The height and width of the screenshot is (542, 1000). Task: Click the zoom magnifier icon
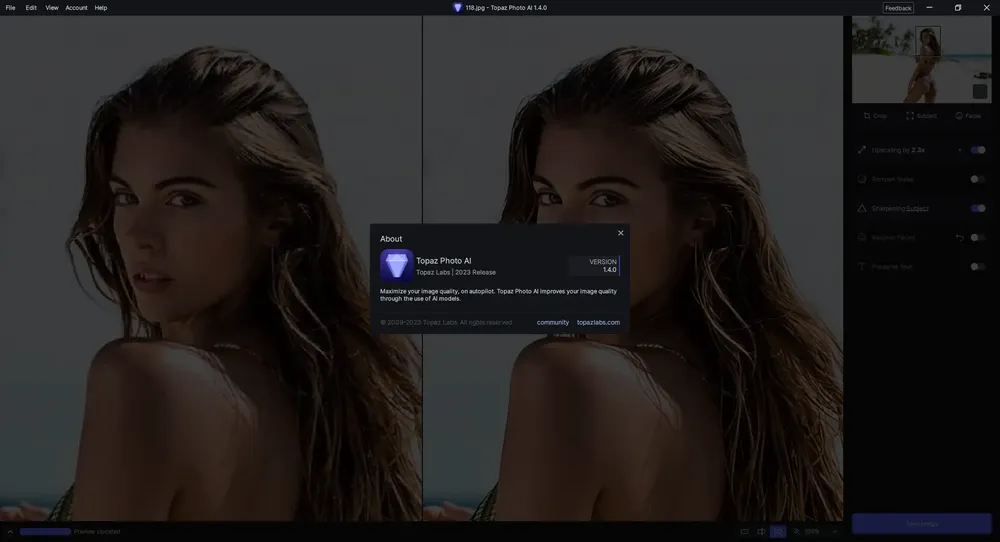pyautogui.click(x=796, y=531)
